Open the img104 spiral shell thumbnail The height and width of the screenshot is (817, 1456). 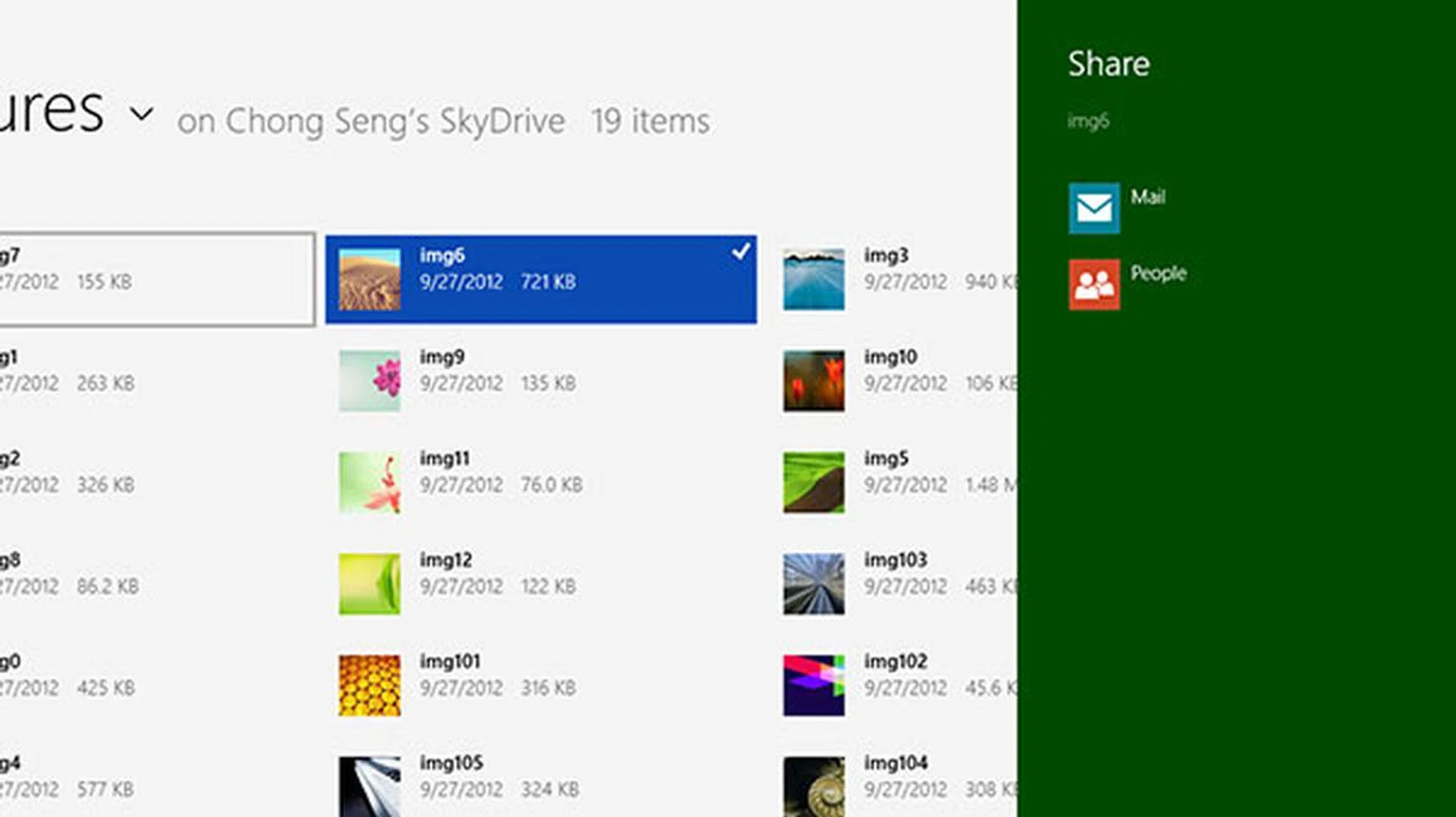[813, 786]
